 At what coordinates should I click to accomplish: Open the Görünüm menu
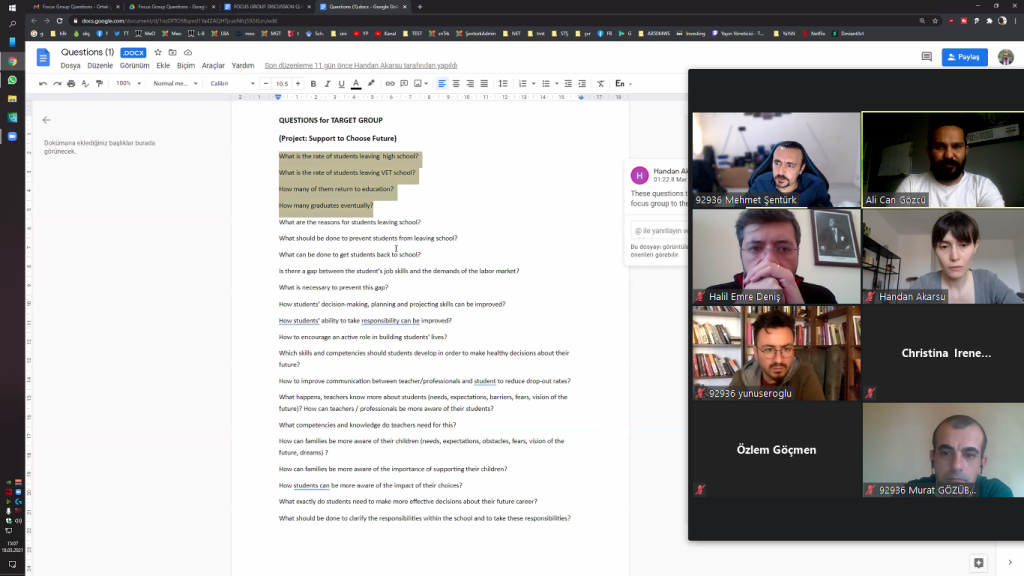coord(135,65)
